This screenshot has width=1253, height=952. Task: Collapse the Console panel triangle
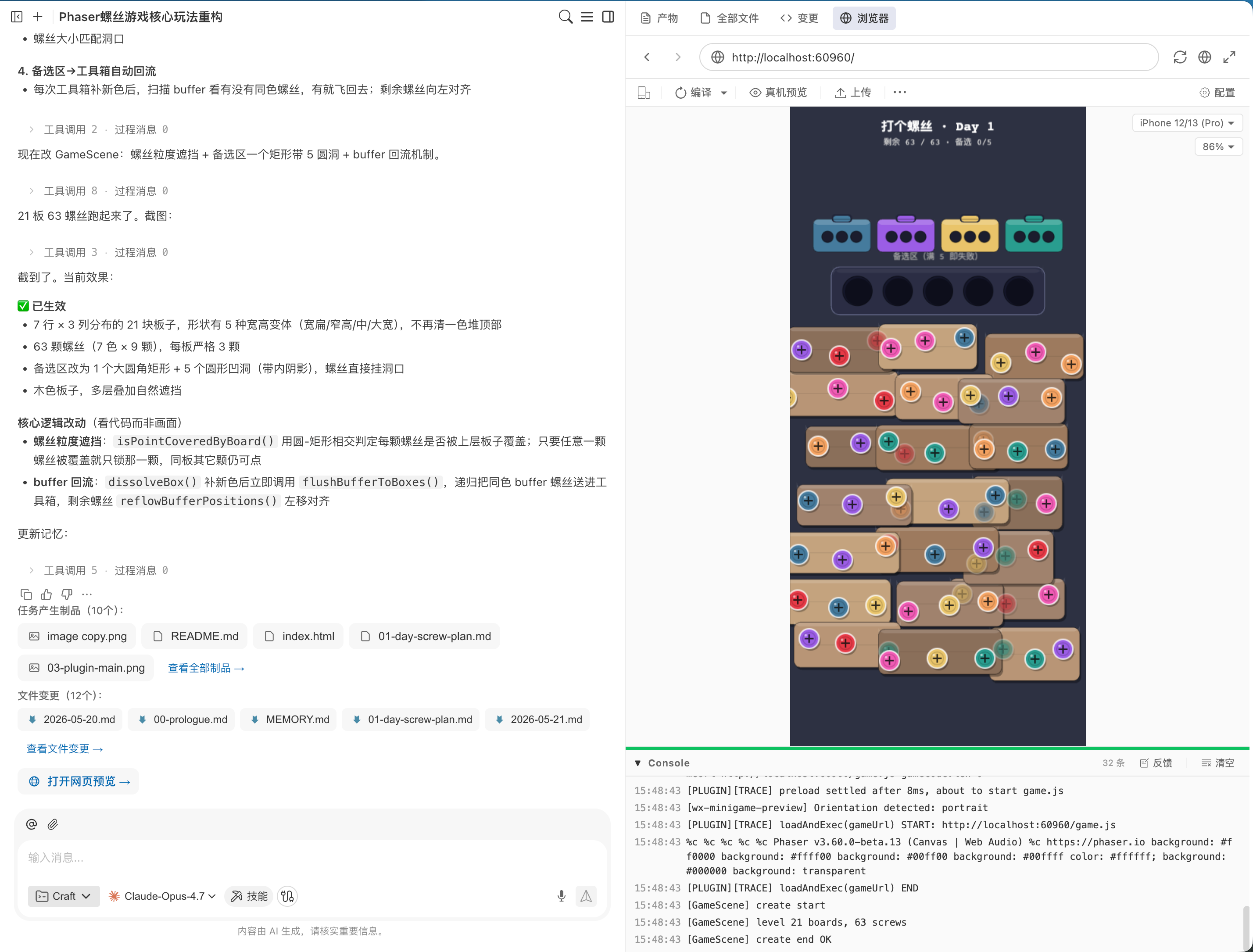(638, 763)
